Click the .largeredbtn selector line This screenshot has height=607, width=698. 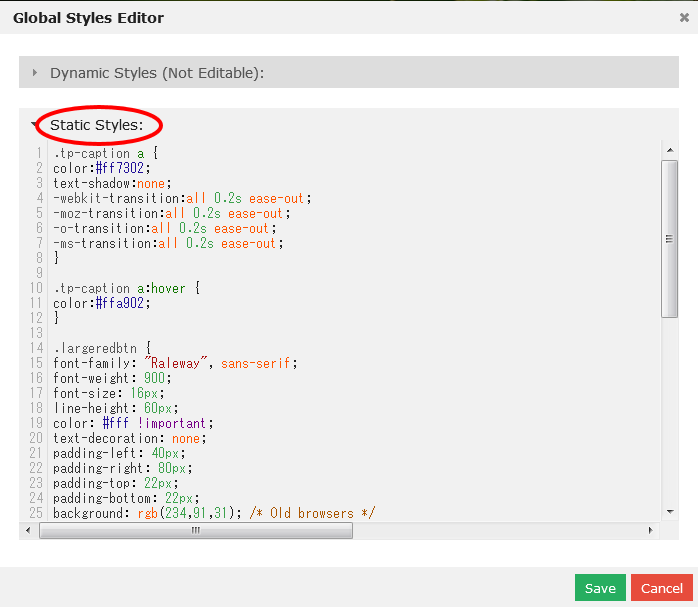click(101, 349)
